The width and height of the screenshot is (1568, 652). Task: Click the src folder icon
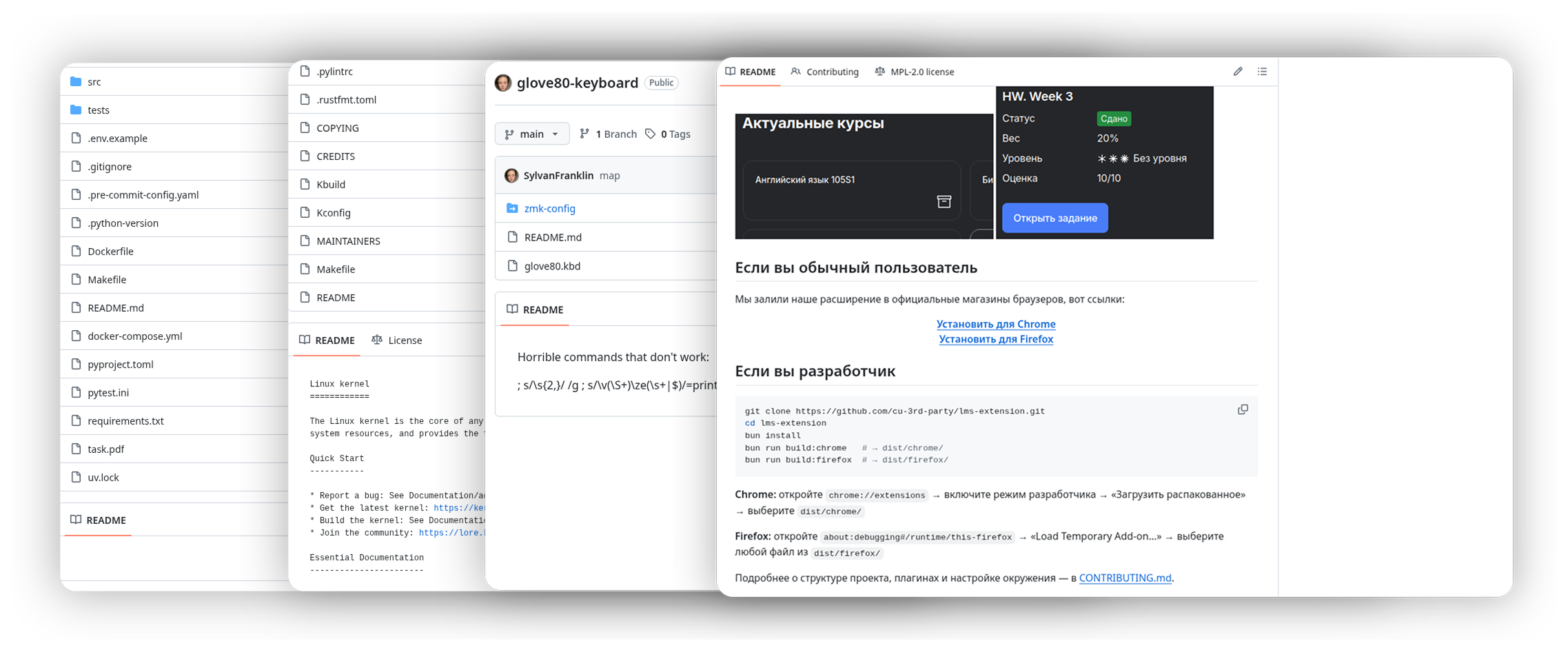click(76, 82)
